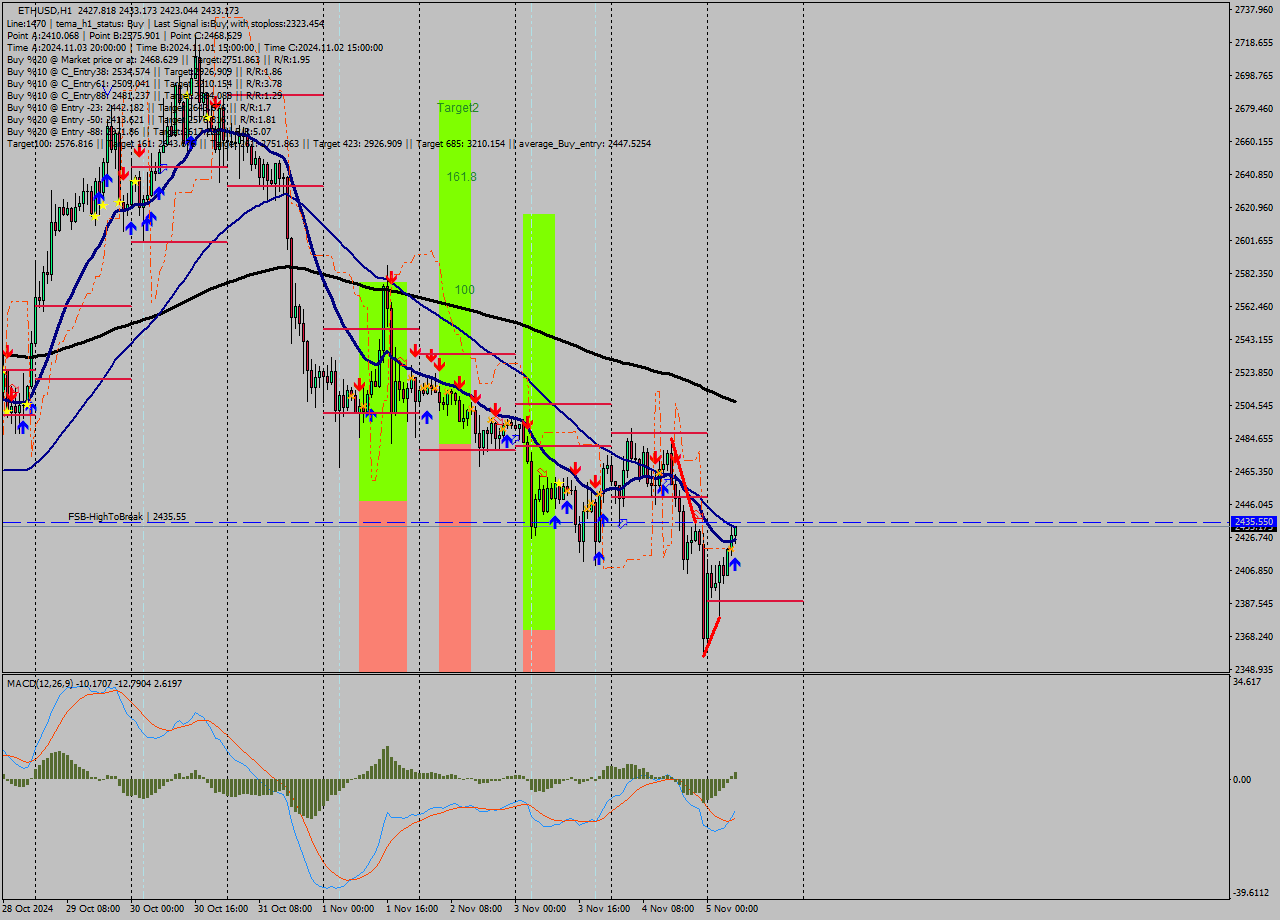Click the 161.8 Fibonacci level label
The image size is (1280, 920).
click(461, 176)
